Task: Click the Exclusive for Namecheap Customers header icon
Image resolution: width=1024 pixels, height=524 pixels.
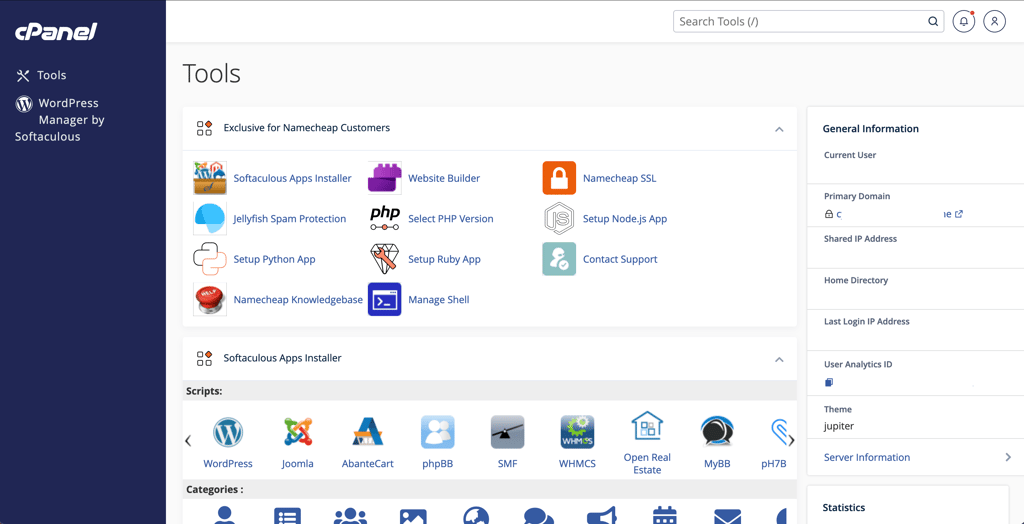Action: [x=204, y=128]
